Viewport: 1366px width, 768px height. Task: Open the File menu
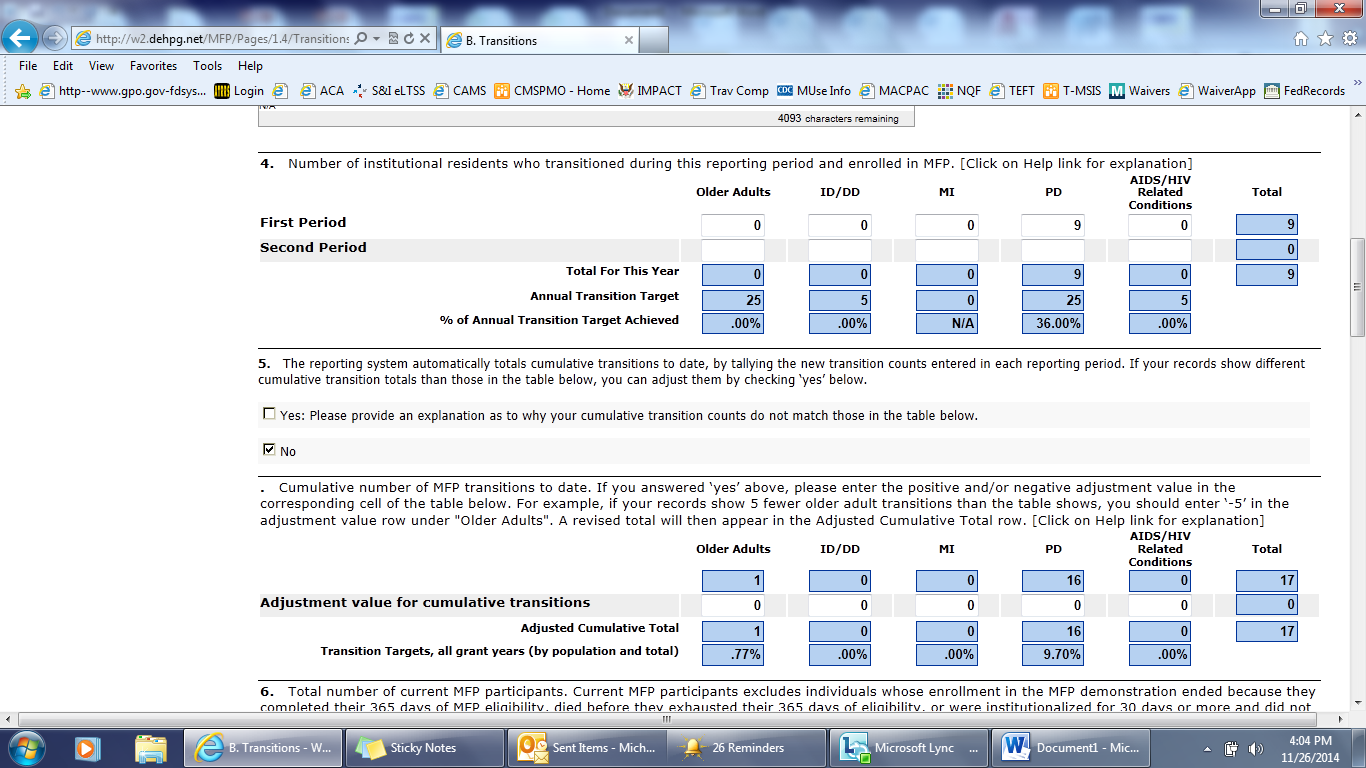click(28, 66)
